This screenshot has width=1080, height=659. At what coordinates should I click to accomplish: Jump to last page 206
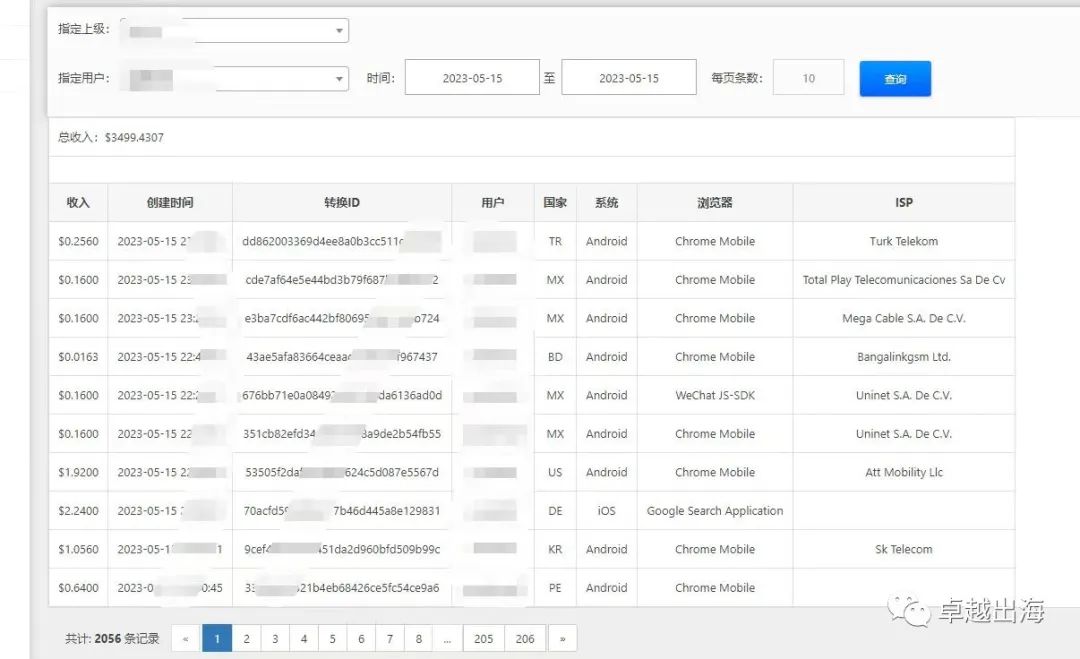(x=525, y=639)
